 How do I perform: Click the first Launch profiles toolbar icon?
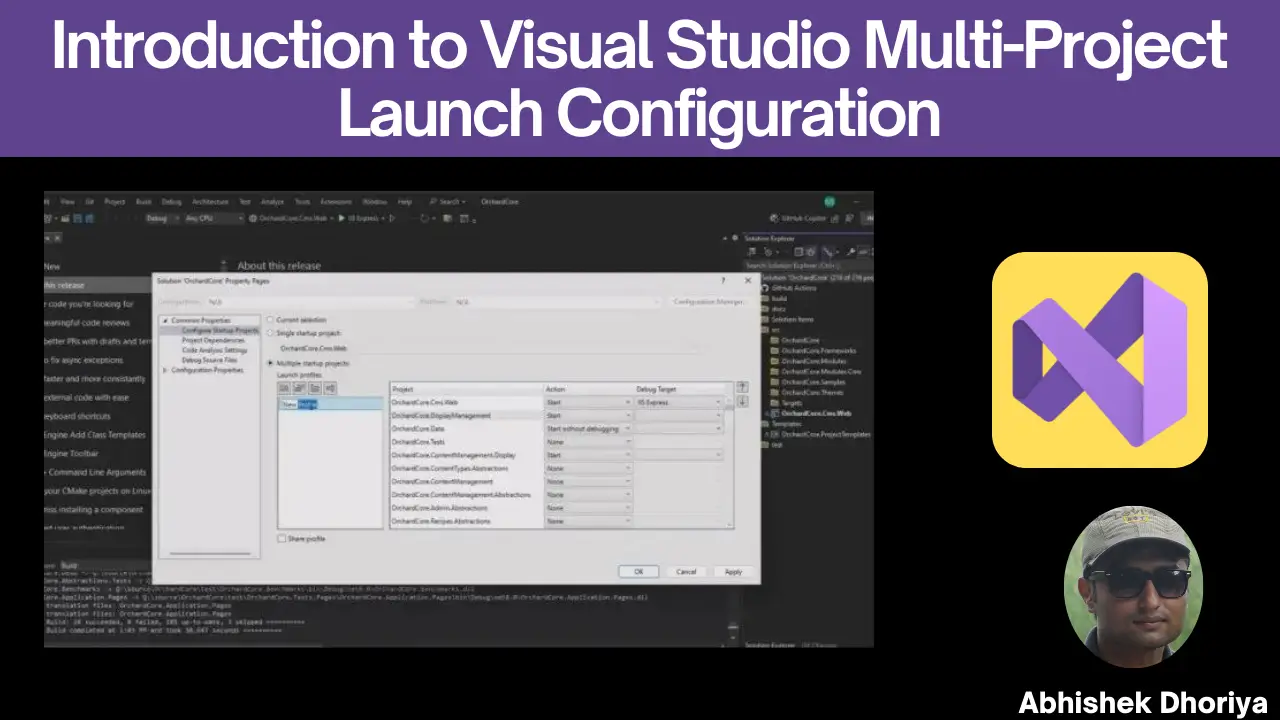tap(284, 388)
